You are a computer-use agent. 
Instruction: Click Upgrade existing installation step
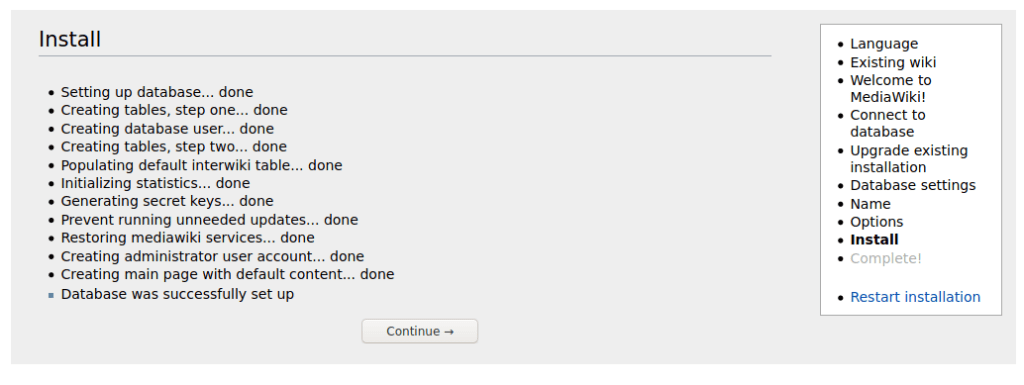tap(909, 159)
